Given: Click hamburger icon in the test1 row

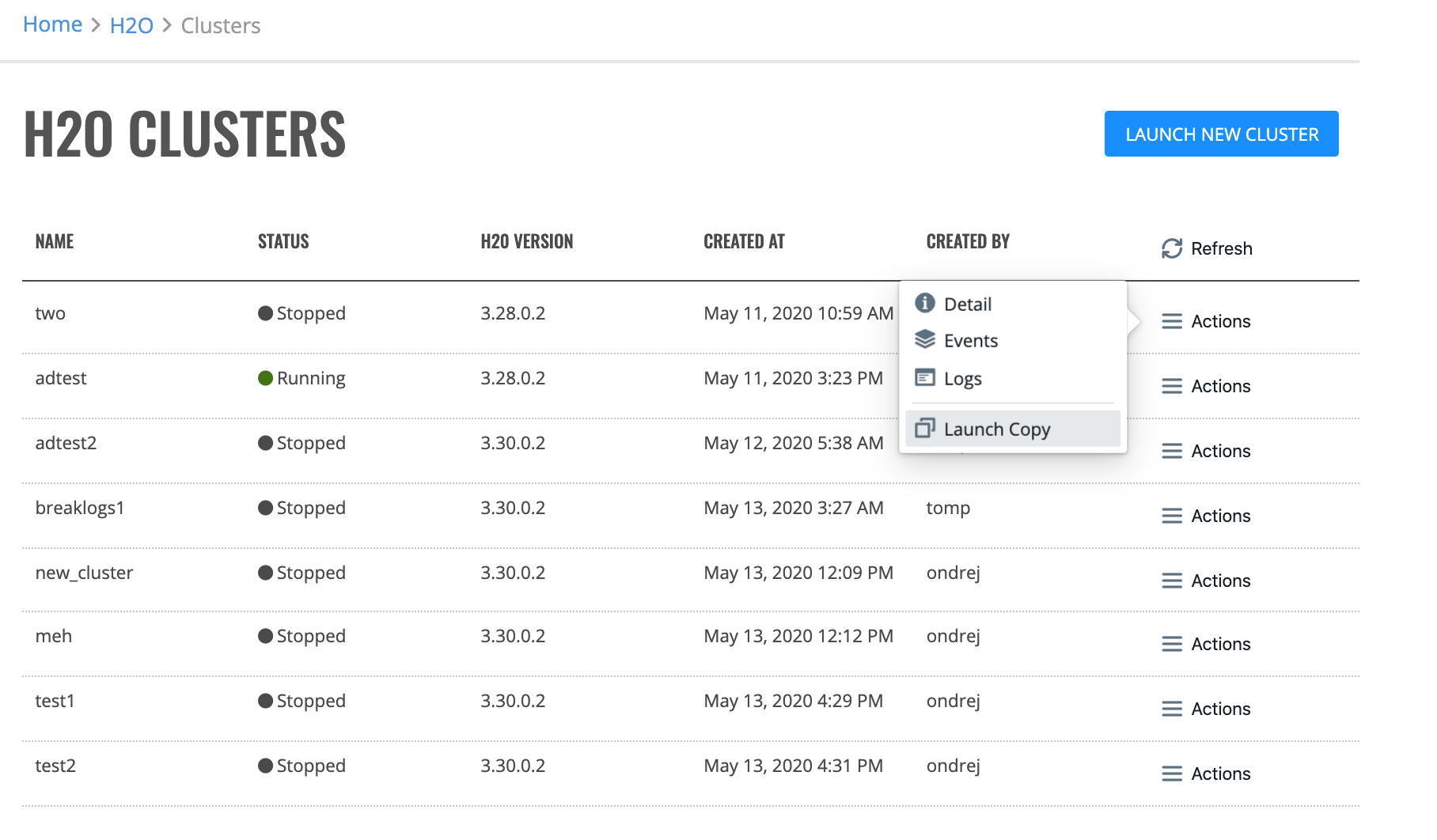Looking at the screenshot, I should 1172,709.
